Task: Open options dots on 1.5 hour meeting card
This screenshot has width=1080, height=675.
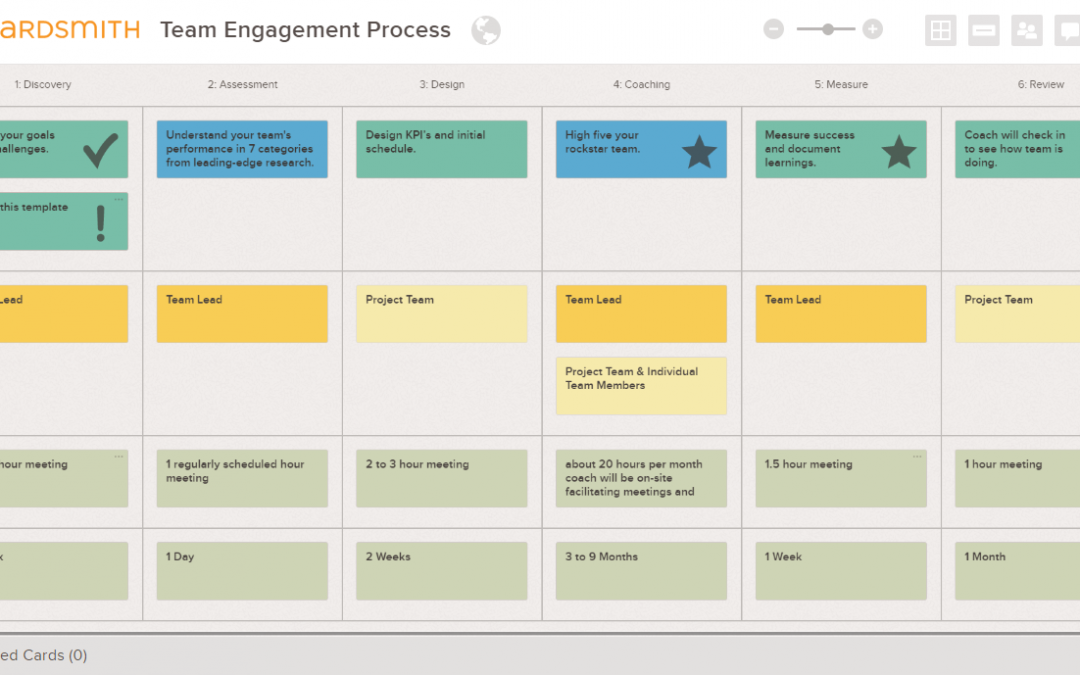Action: 917,456
